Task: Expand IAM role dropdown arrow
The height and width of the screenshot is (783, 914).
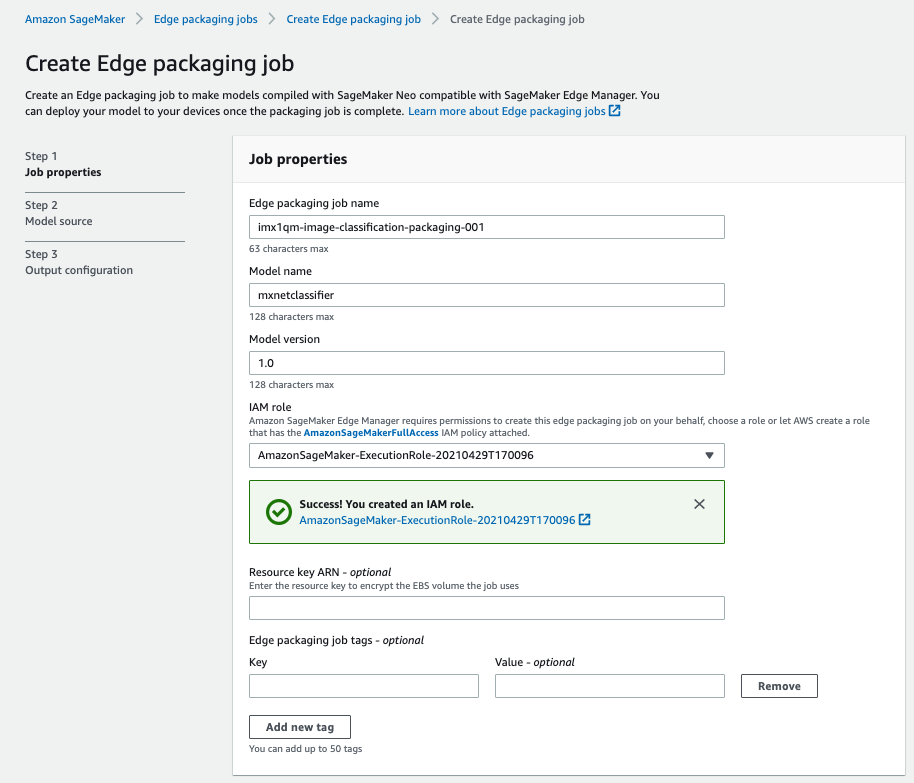Action: [709, 455]
